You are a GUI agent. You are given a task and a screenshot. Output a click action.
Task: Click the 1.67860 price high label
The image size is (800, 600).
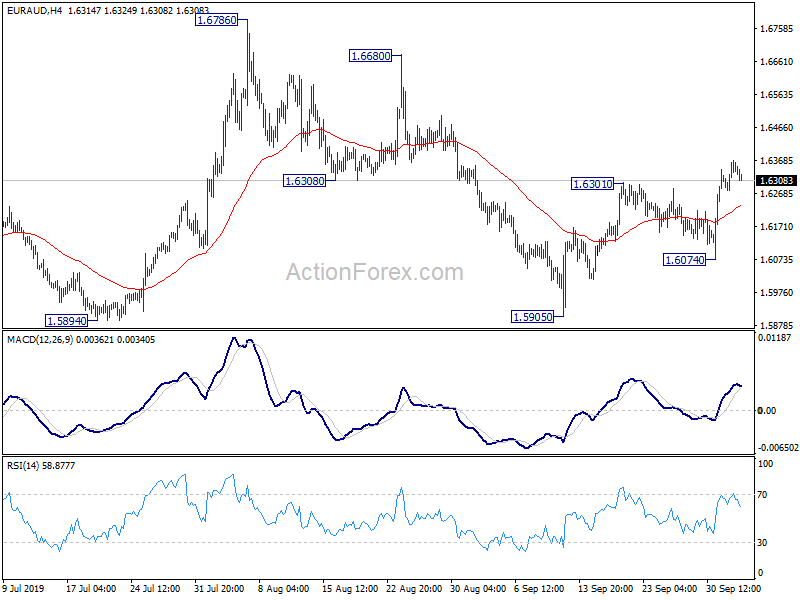click(x=217, y=20)
